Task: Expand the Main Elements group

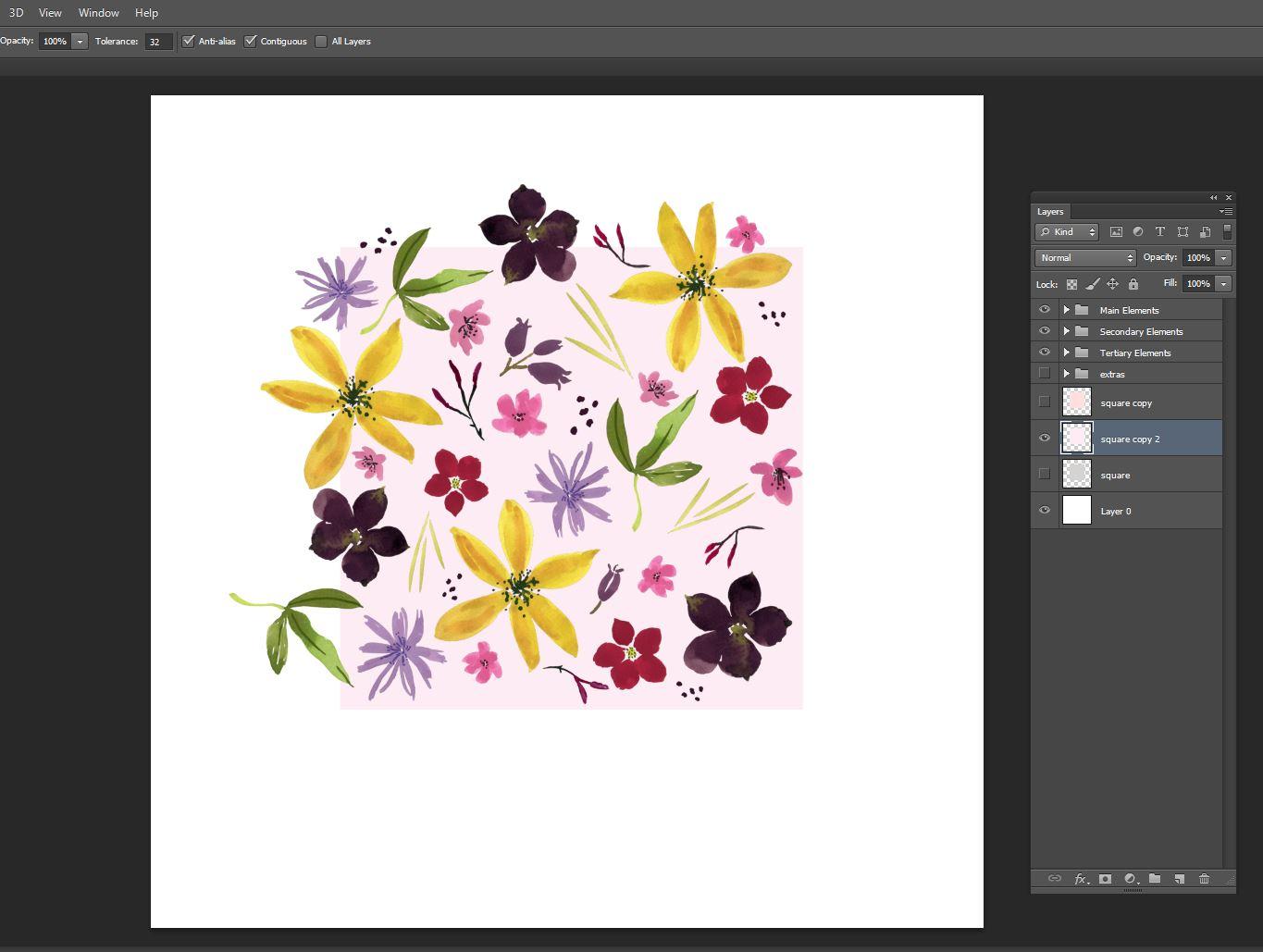Action: (x=1066, y=310)
